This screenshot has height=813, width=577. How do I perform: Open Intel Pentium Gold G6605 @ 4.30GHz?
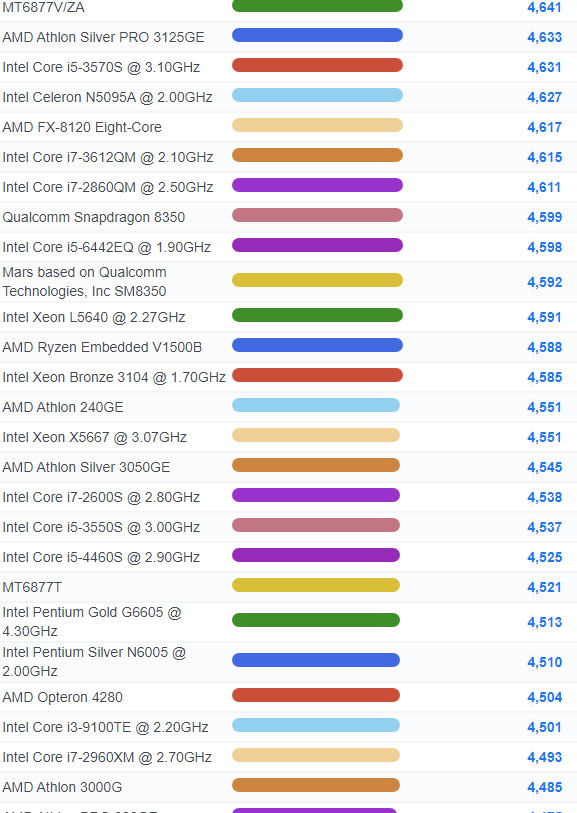pos(92,622)
